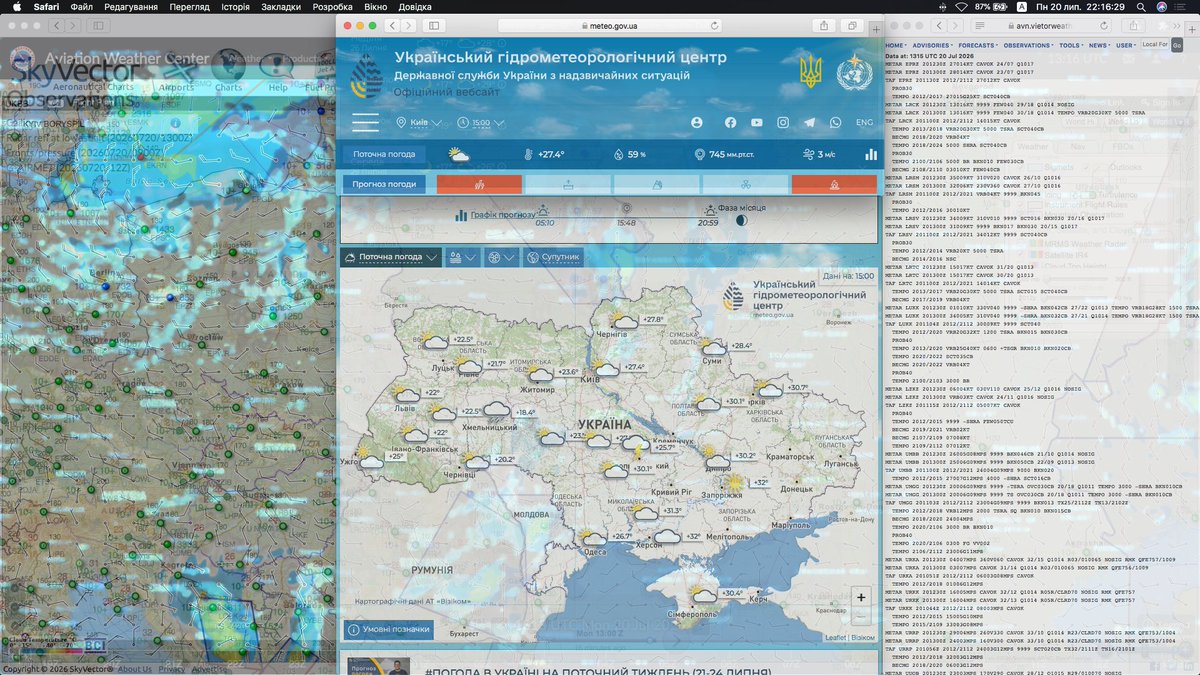Expand the Київ city dropdown

pyautogui.click(x=420, y=122)
